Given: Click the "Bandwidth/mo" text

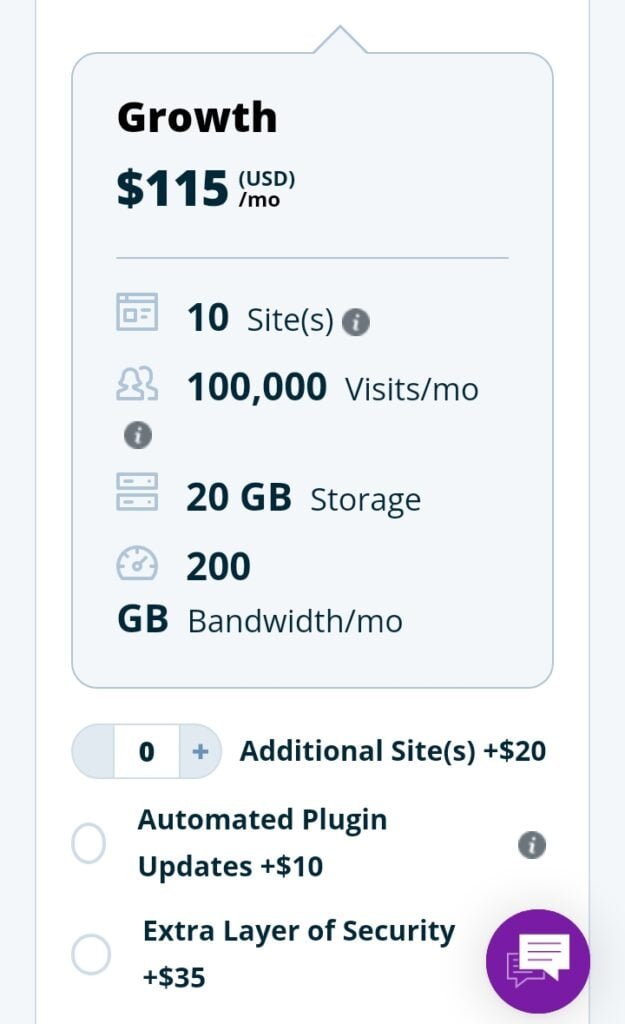Looking at the screenshot, I should pyautogui.click(x=295, y=621).
